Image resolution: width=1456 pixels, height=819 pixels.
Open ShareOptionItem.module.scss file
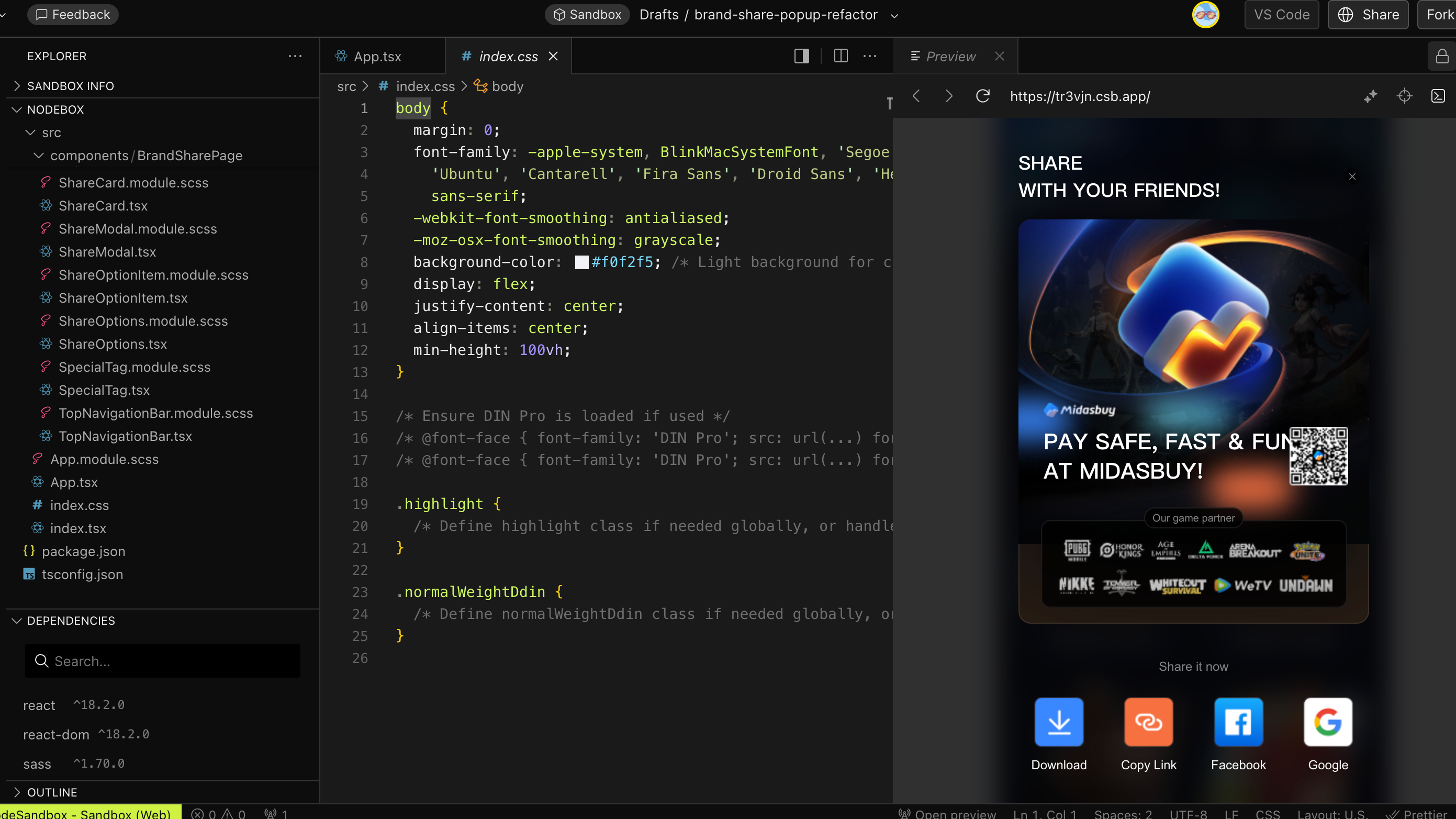click(x=153, y=275)
